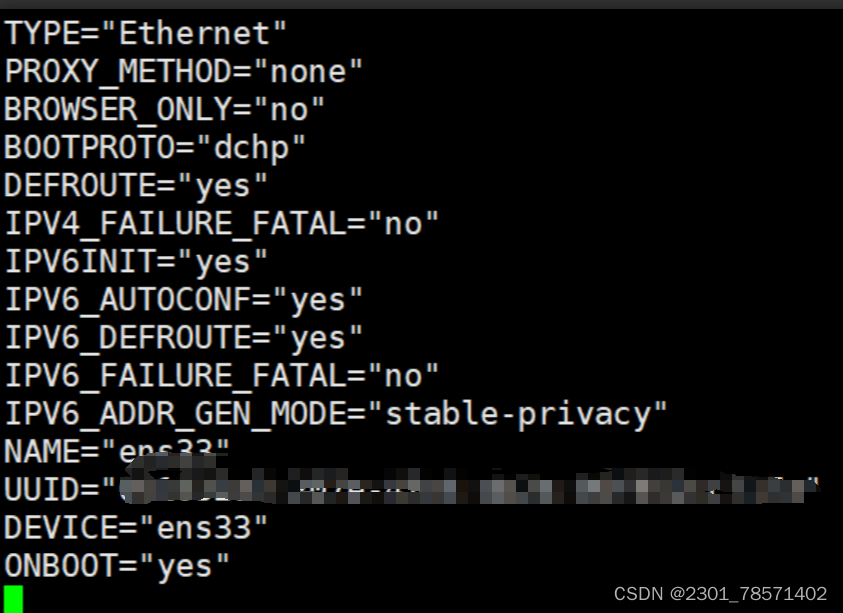This screenshot has height=613, width=843.
Task: Click the BROWSER_ONLY="no" line
Action: pos(164,110)
